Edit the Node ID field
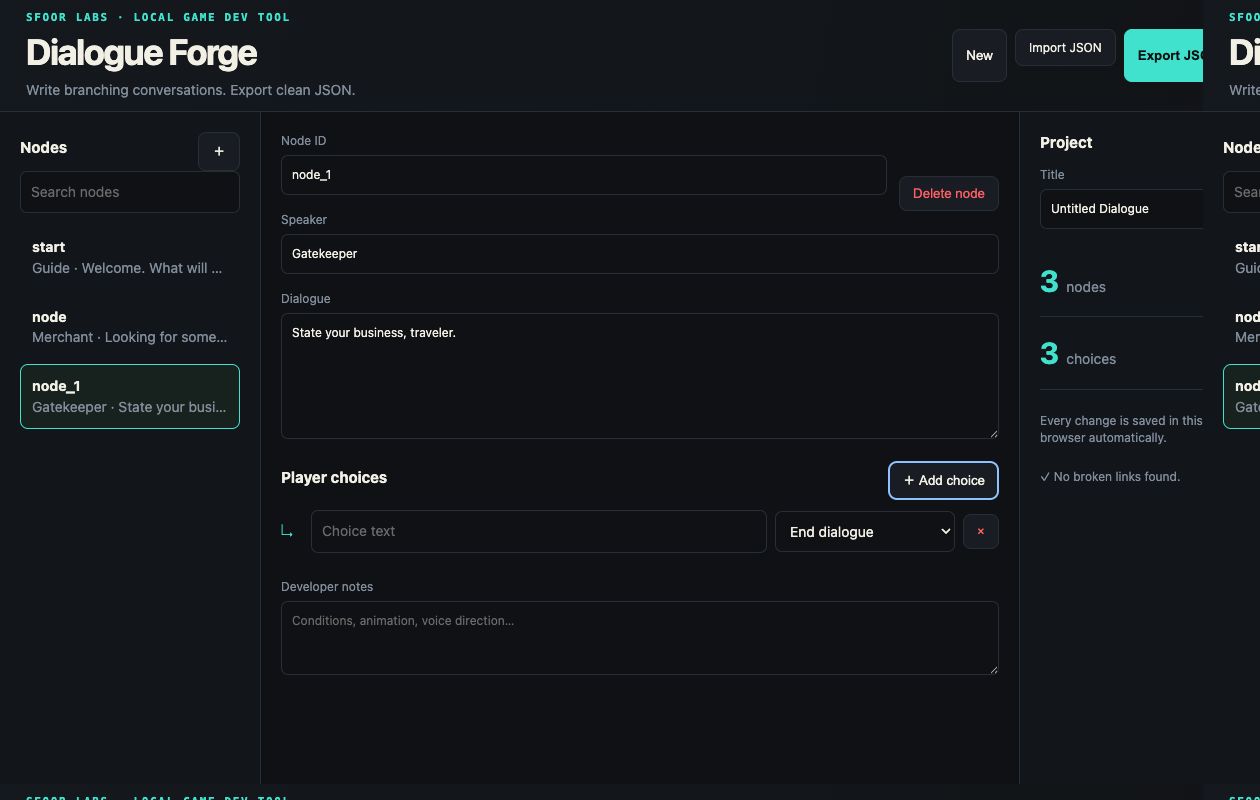 [584, 175]
